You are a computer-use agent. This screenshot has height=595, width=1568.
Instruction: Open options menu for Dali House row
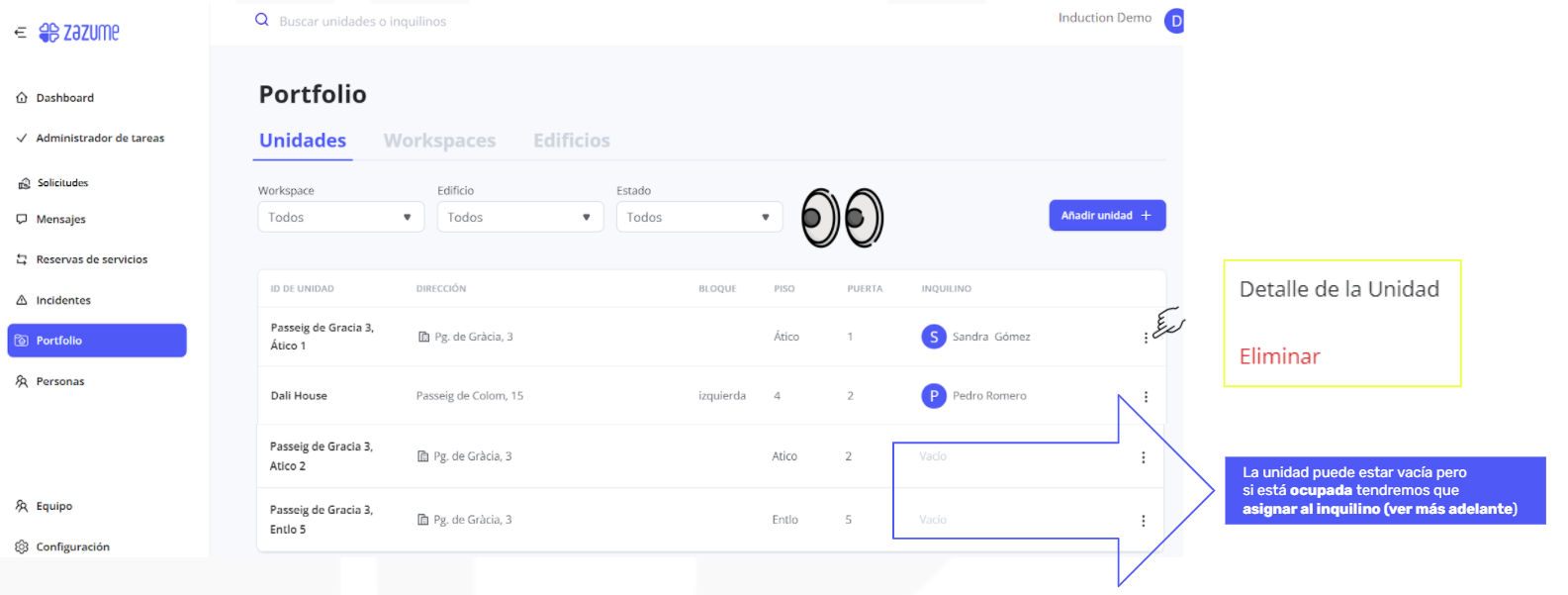tap(1146, 397)
